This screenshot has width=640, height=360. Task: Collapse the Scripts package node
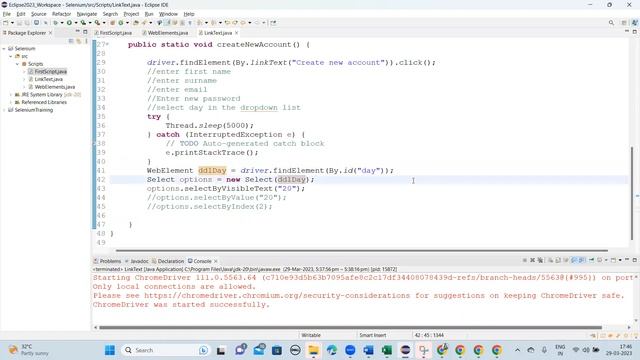(x=18, y=64)
